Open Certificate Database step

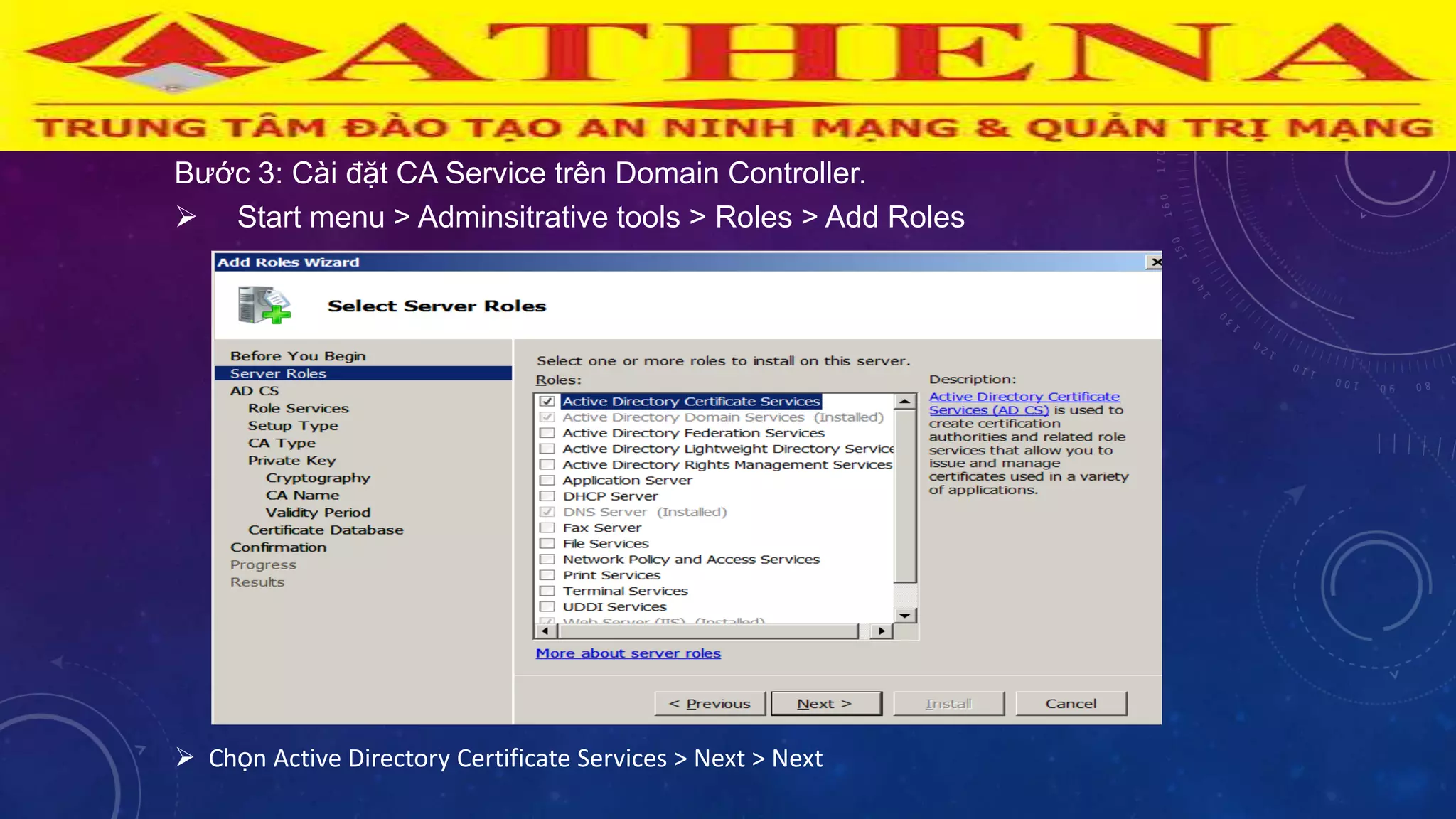[x=326, y=530]
